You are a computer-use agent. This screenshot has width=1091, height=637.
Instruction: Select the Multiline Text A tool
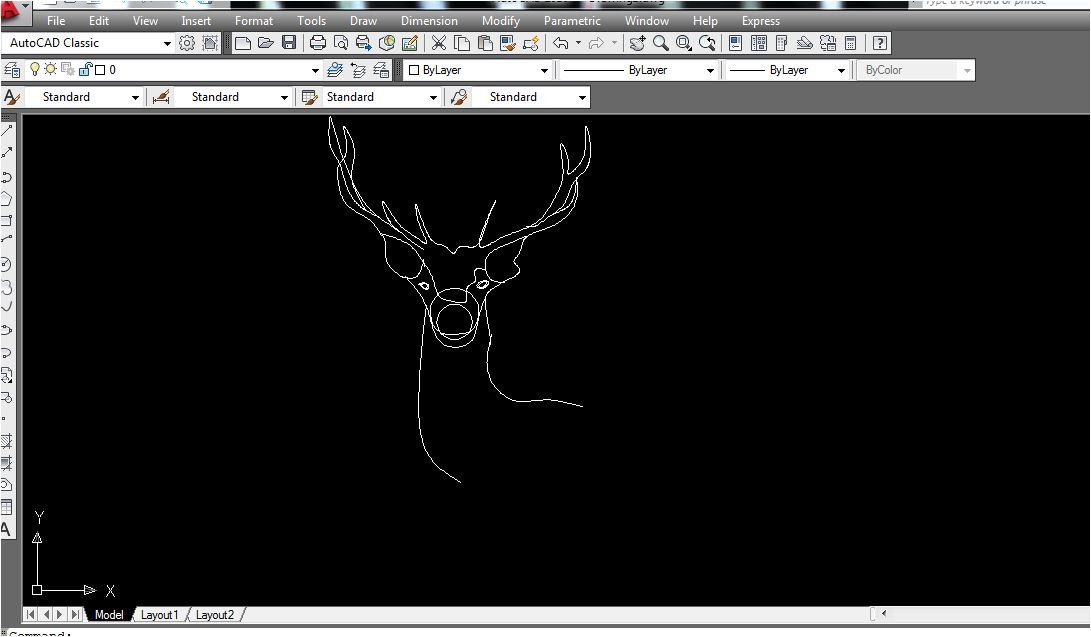[6, 529]
